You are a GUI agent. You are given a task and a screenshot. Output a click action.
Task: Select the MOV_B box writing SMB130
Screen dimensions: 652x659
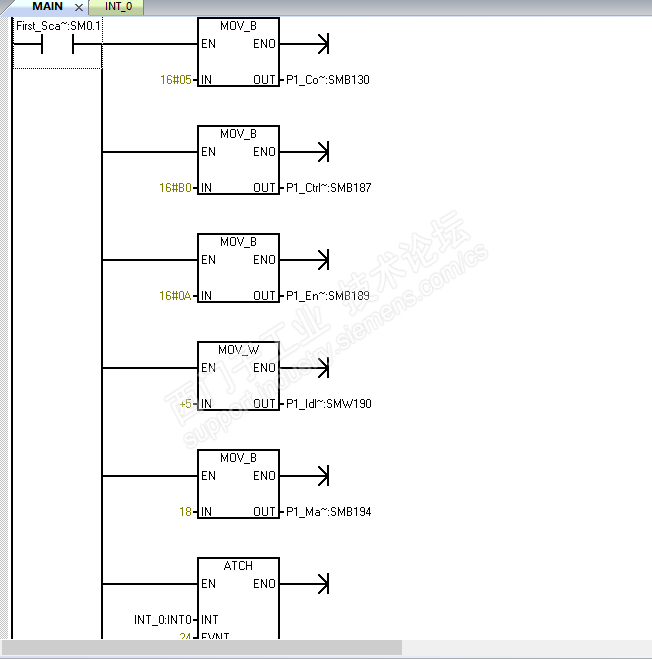point(238,52)
